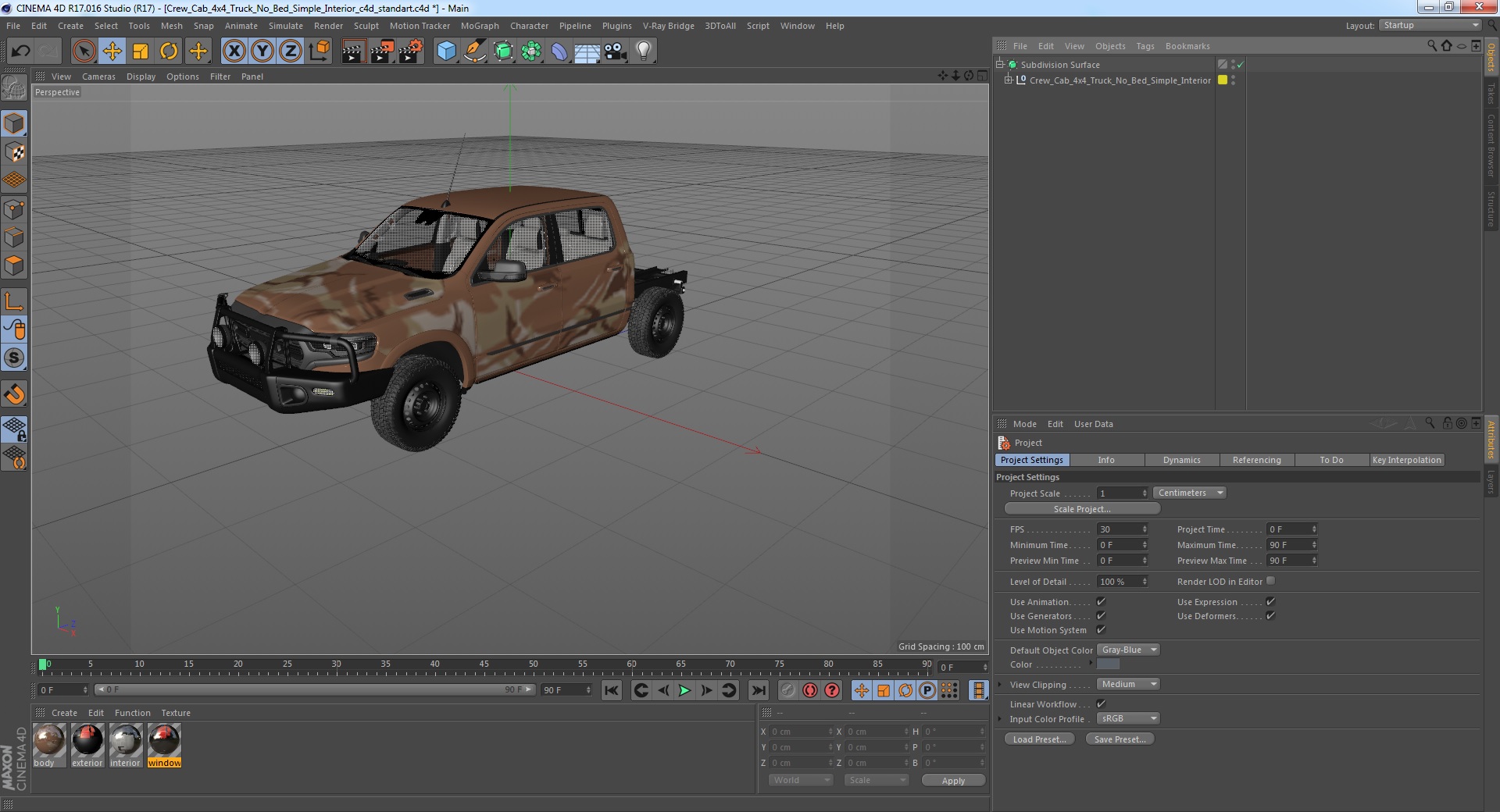This screenshot has width=1500, height=812.
Task: Switch to the Referencing tab
Action: click(1256, 460)
